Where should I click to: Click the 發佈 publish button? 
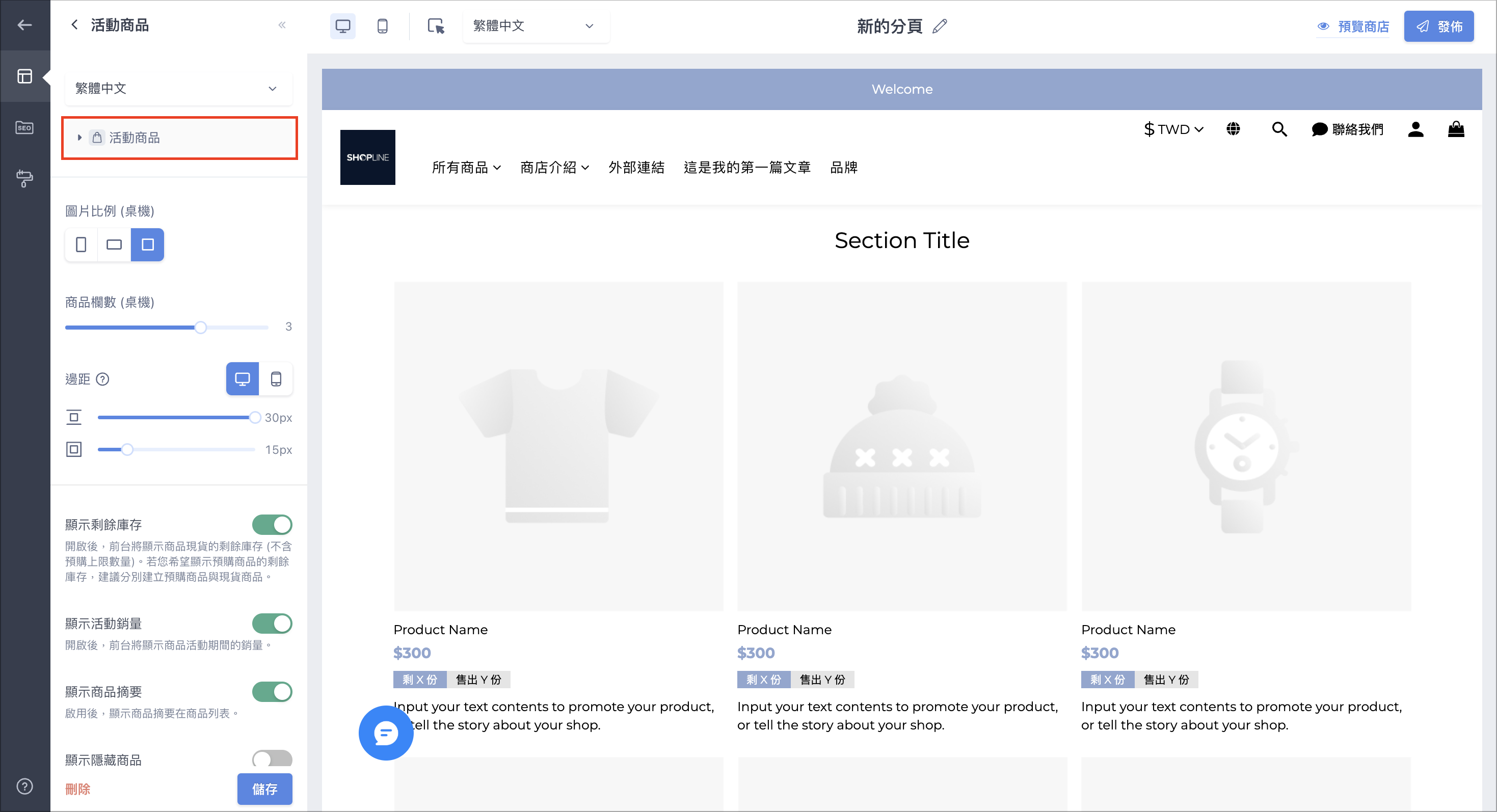(1439, 26)
